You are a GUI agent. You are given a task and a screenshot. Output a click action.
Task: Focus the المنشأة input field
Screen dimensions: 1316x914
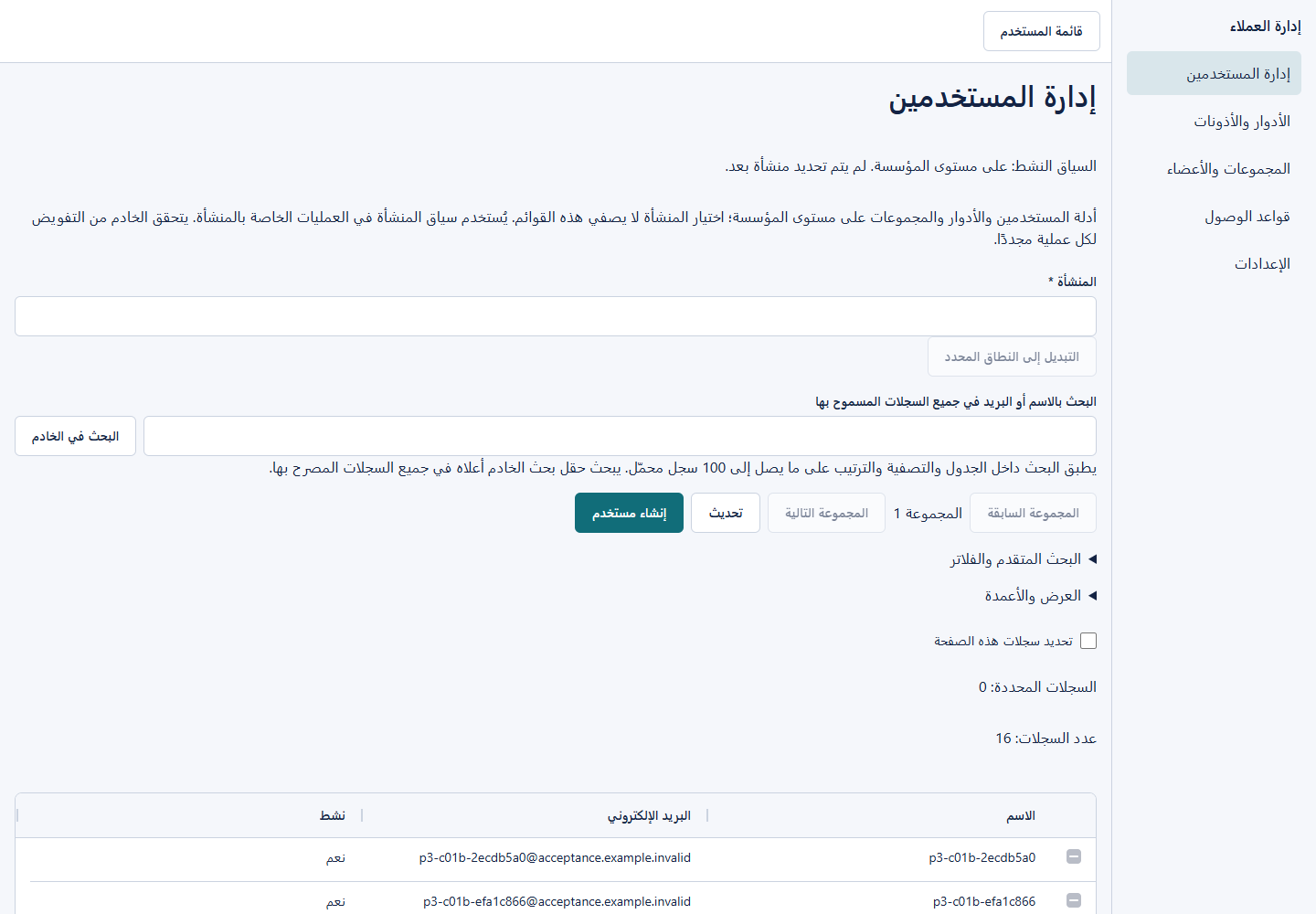click(x=556, y=316)
